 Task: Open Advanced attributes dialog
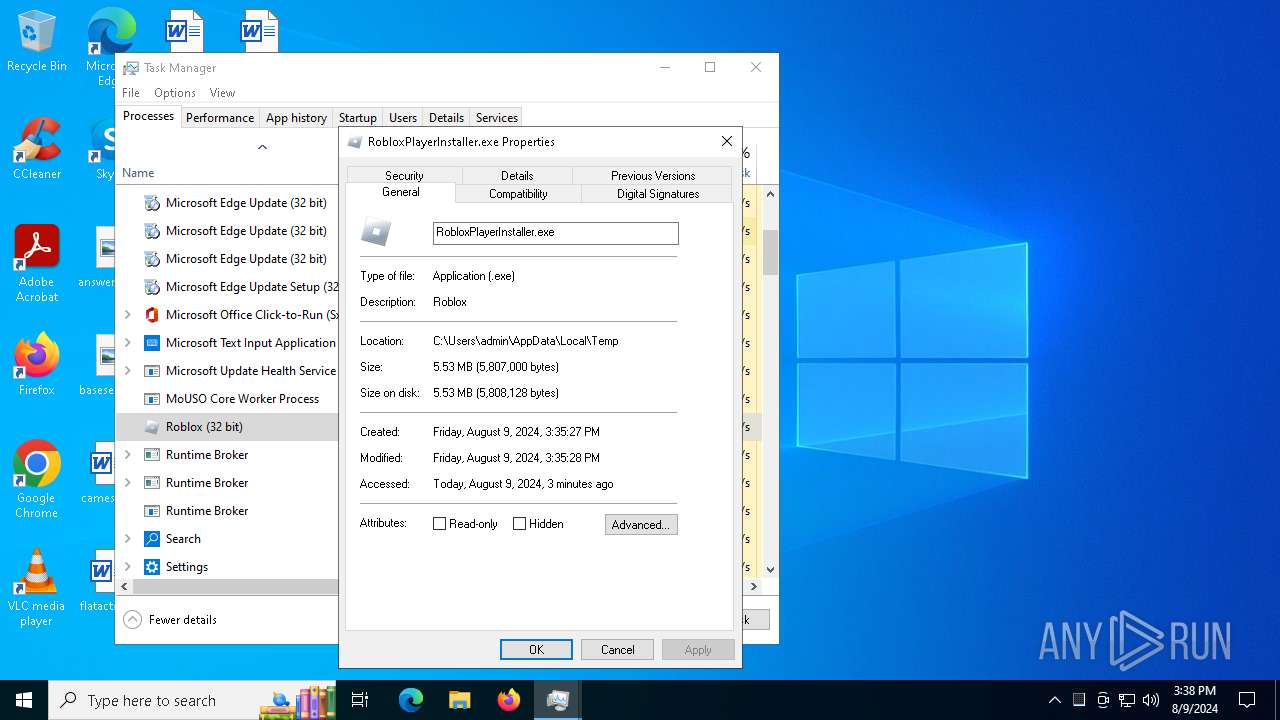click(x=641, y=525)
